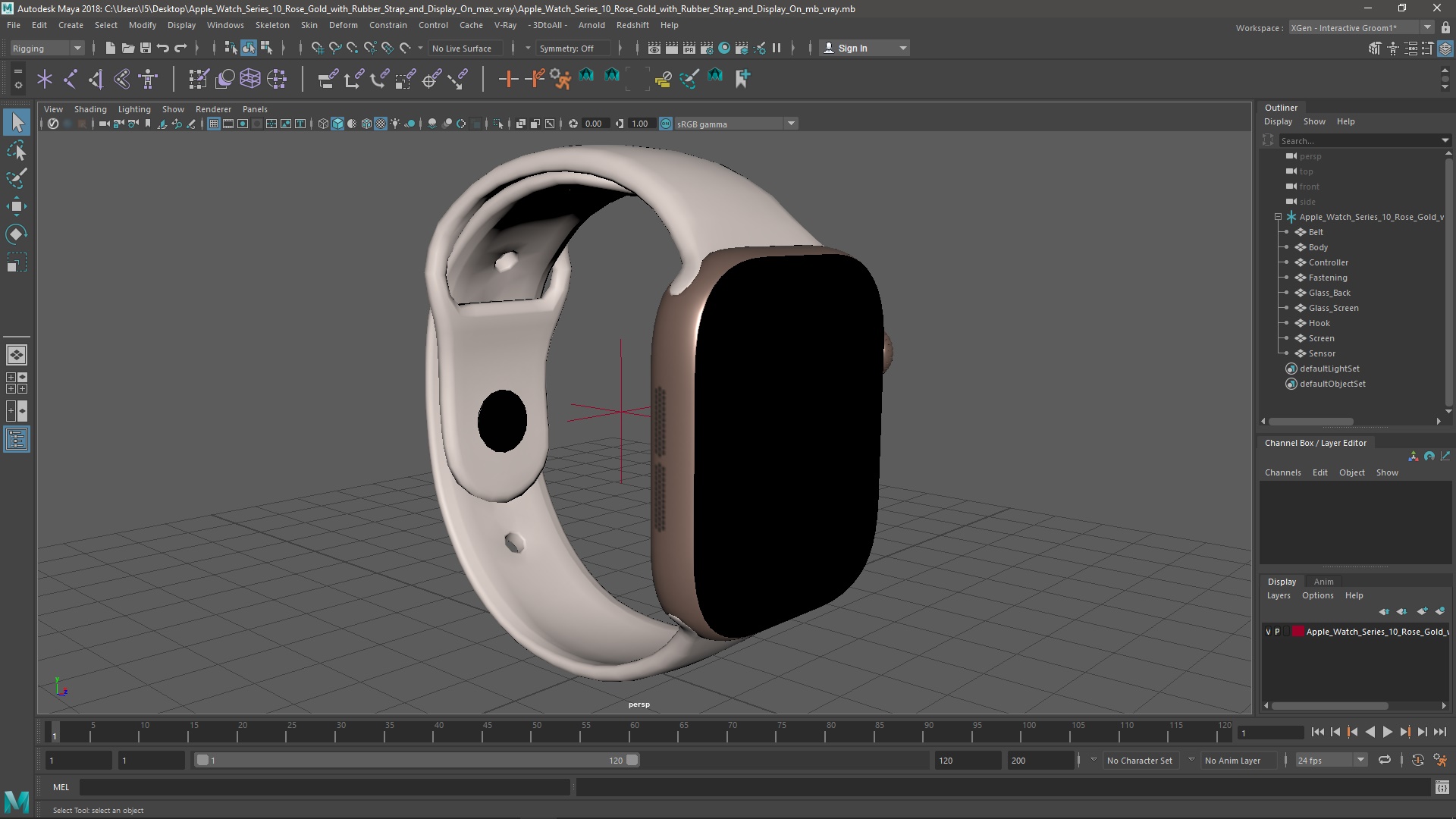Toggle the color management sRGB icon
The image size is (1456, 819).
click(x=665, y=124)
